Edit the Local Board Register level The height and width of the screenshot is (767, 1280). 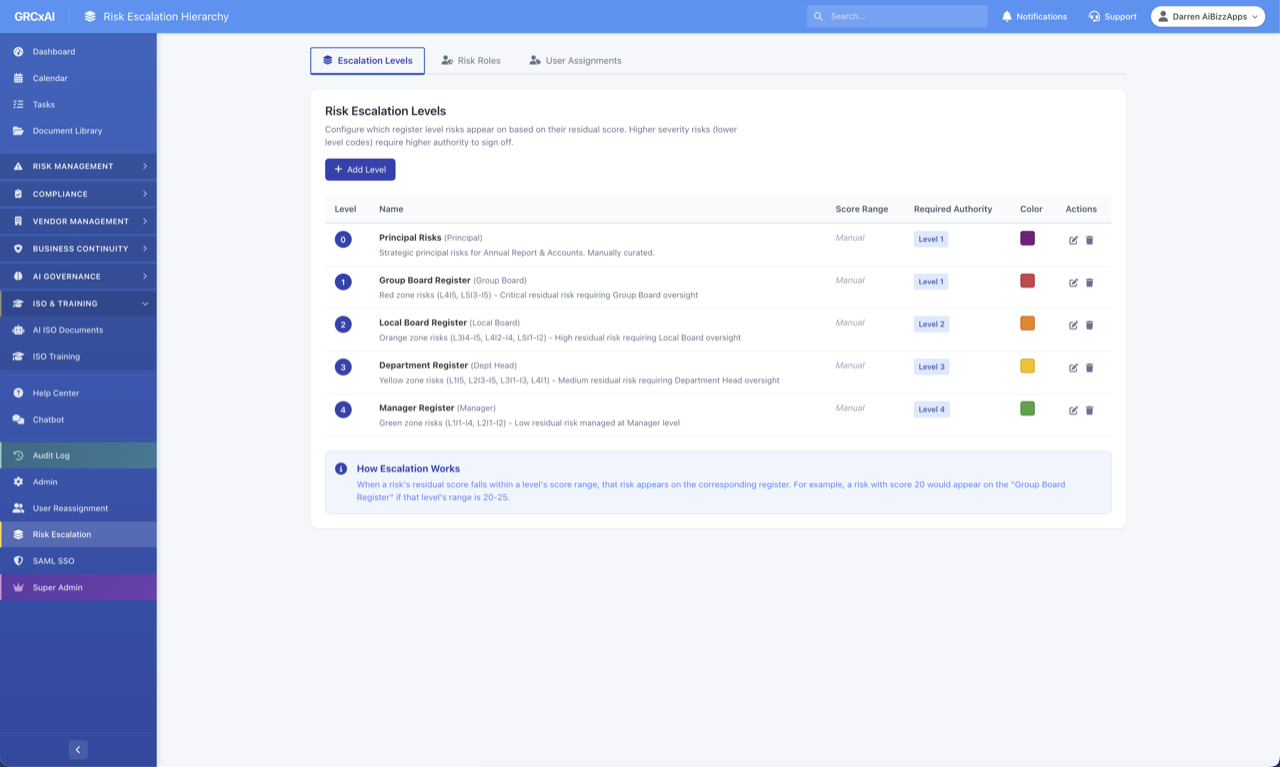(x=1073, y=325)
